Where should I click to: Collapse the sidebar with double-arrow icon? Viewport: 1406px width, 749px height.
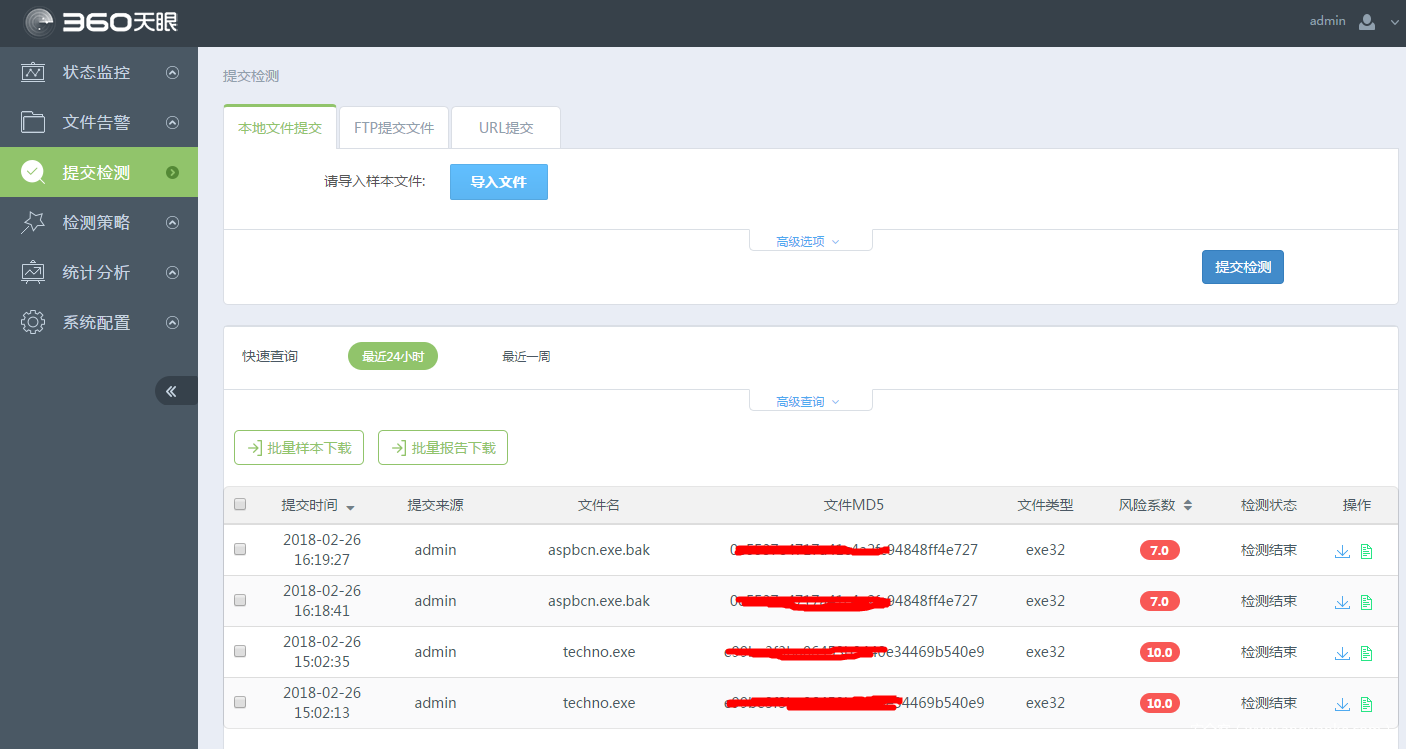click(x=172, y=391)
